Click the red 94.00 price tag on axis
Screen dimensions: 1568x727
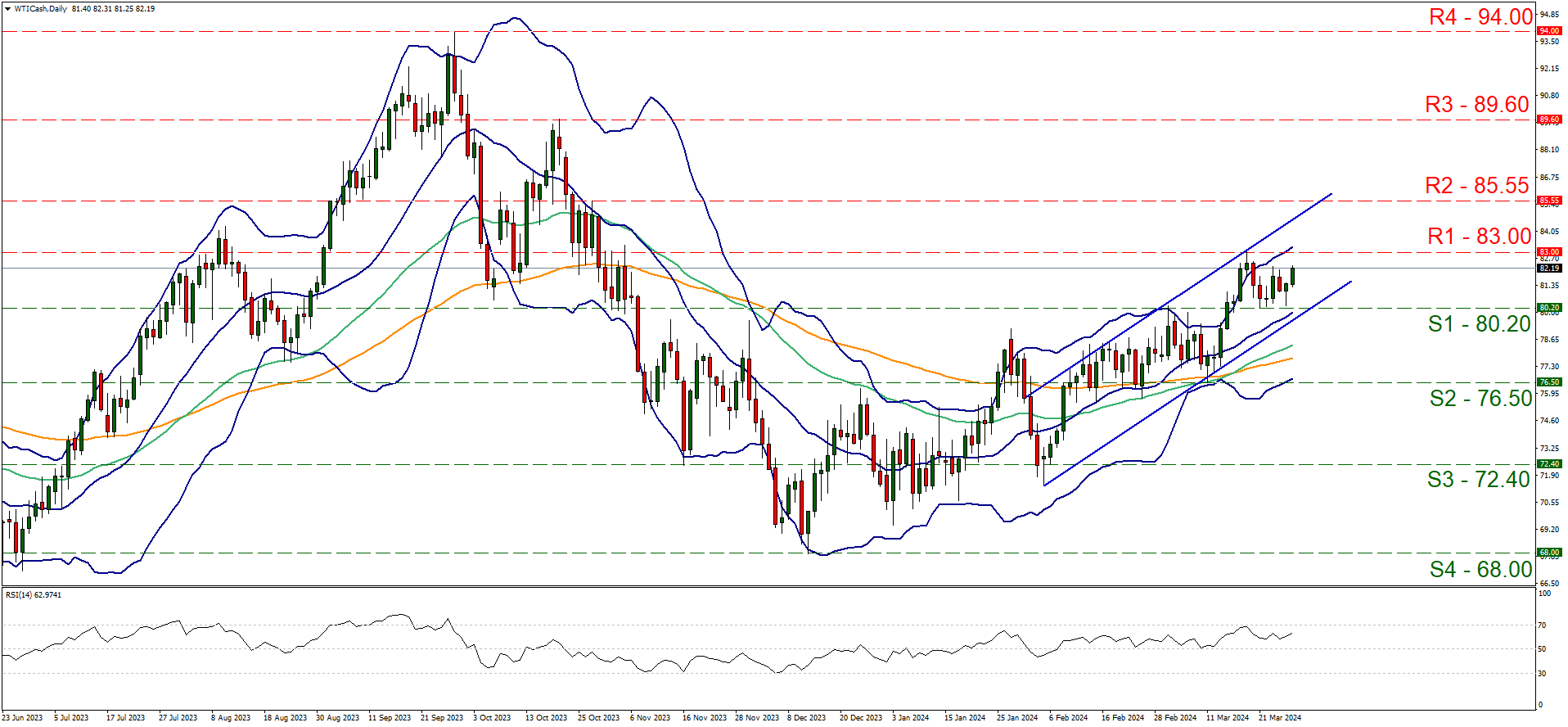point(1549,31)
